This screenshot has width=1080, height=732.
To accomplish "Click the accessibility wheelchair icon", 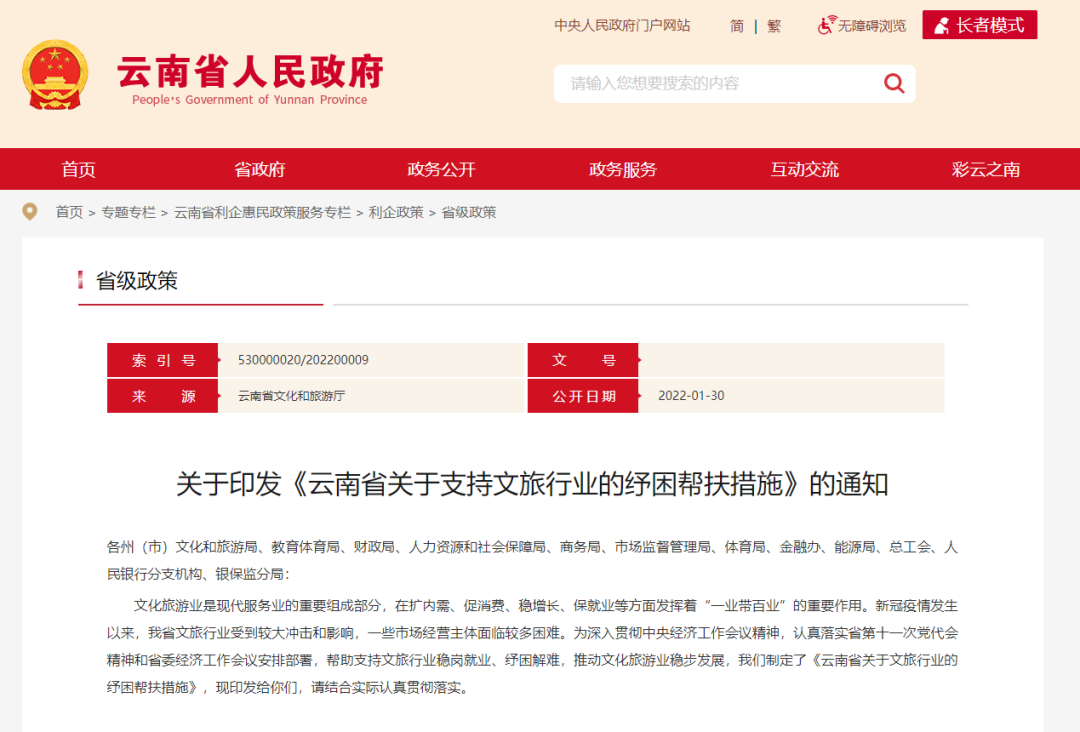I will (x=827, y=25).
